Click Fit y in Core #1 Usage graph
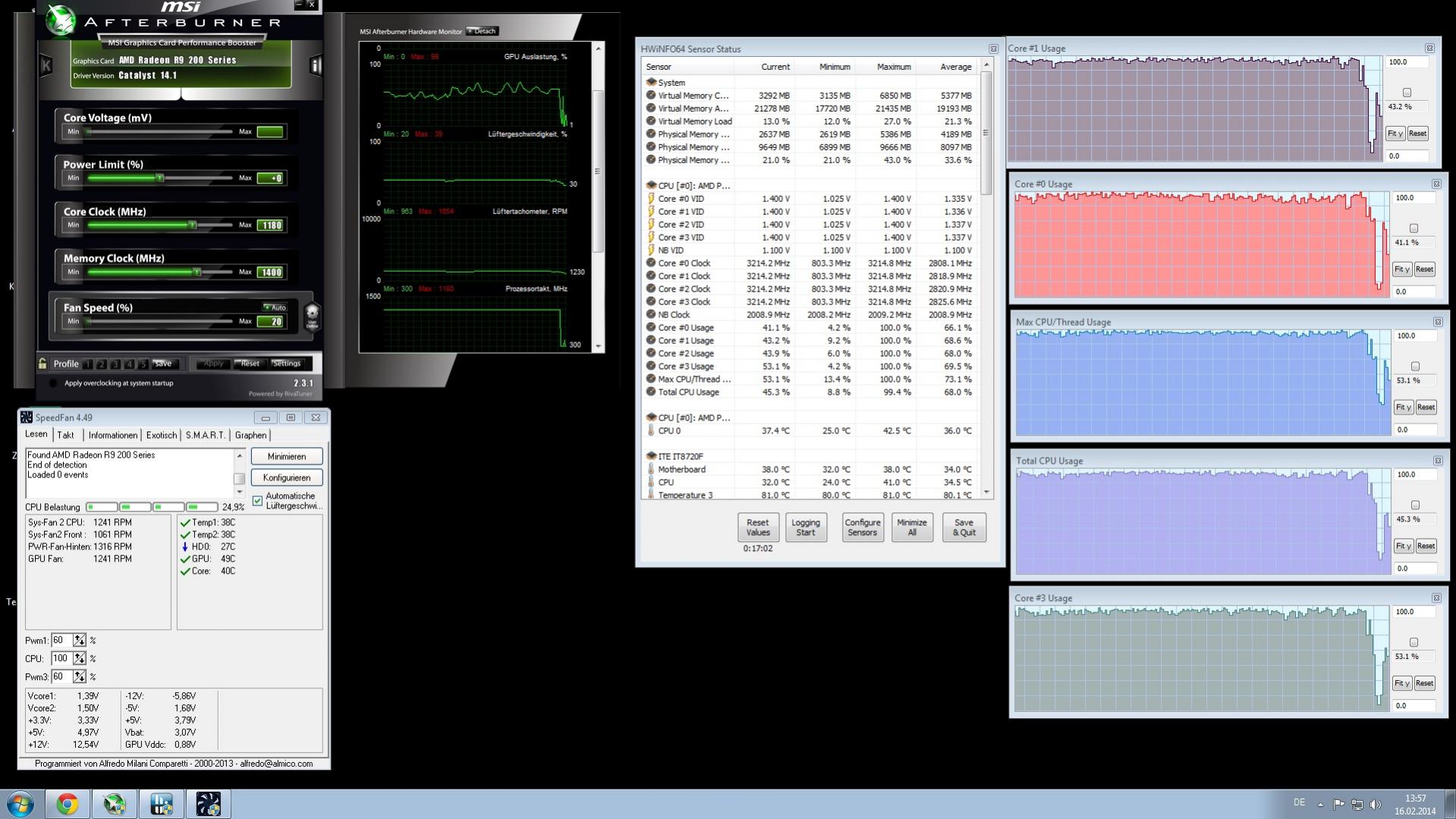1456x819 pixels. tap(1395, 134)
